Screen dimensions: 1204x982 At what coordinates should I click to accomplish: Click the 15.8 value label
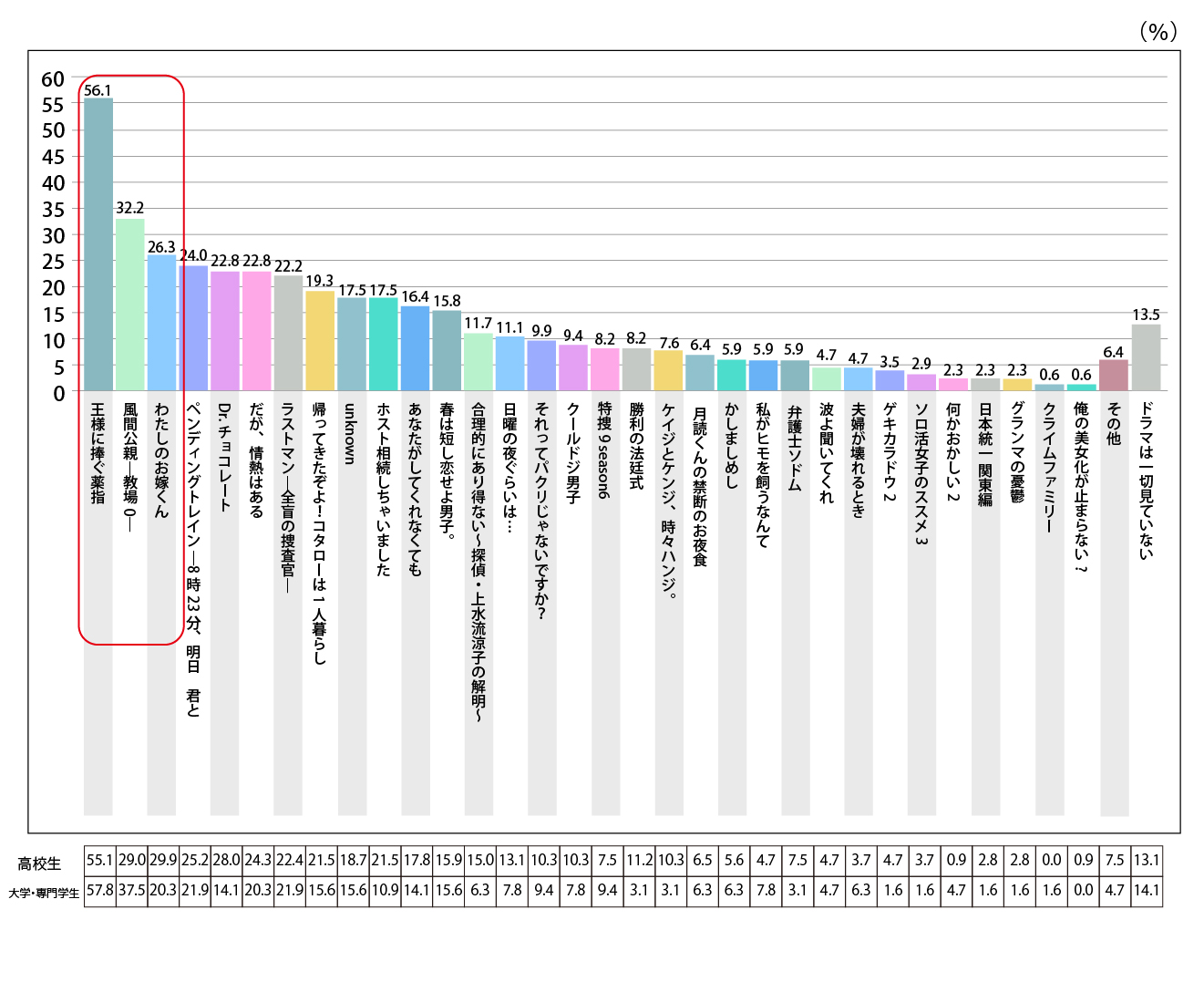click(x=447, y=301)
